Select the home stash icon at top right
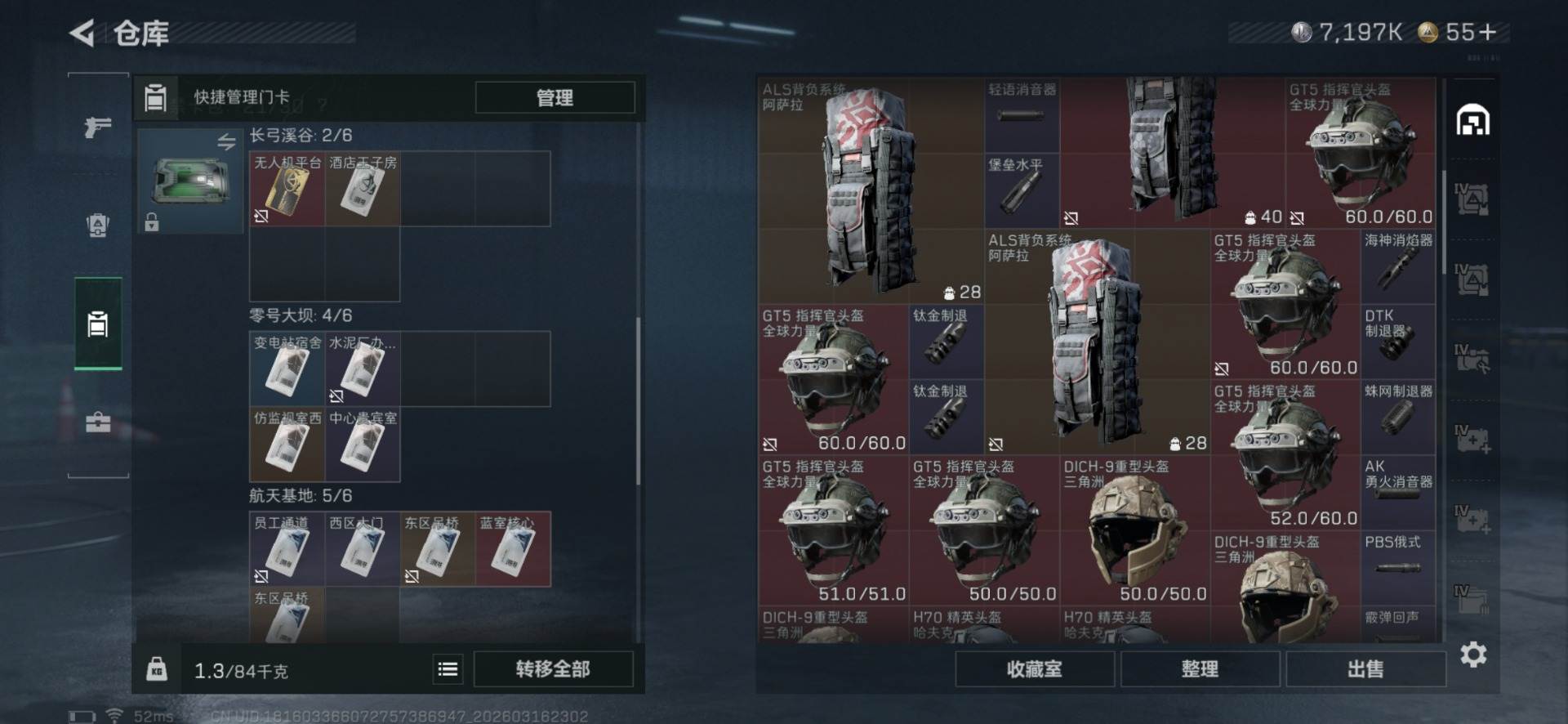The image size is (1568, 724). pos(1472,120)
